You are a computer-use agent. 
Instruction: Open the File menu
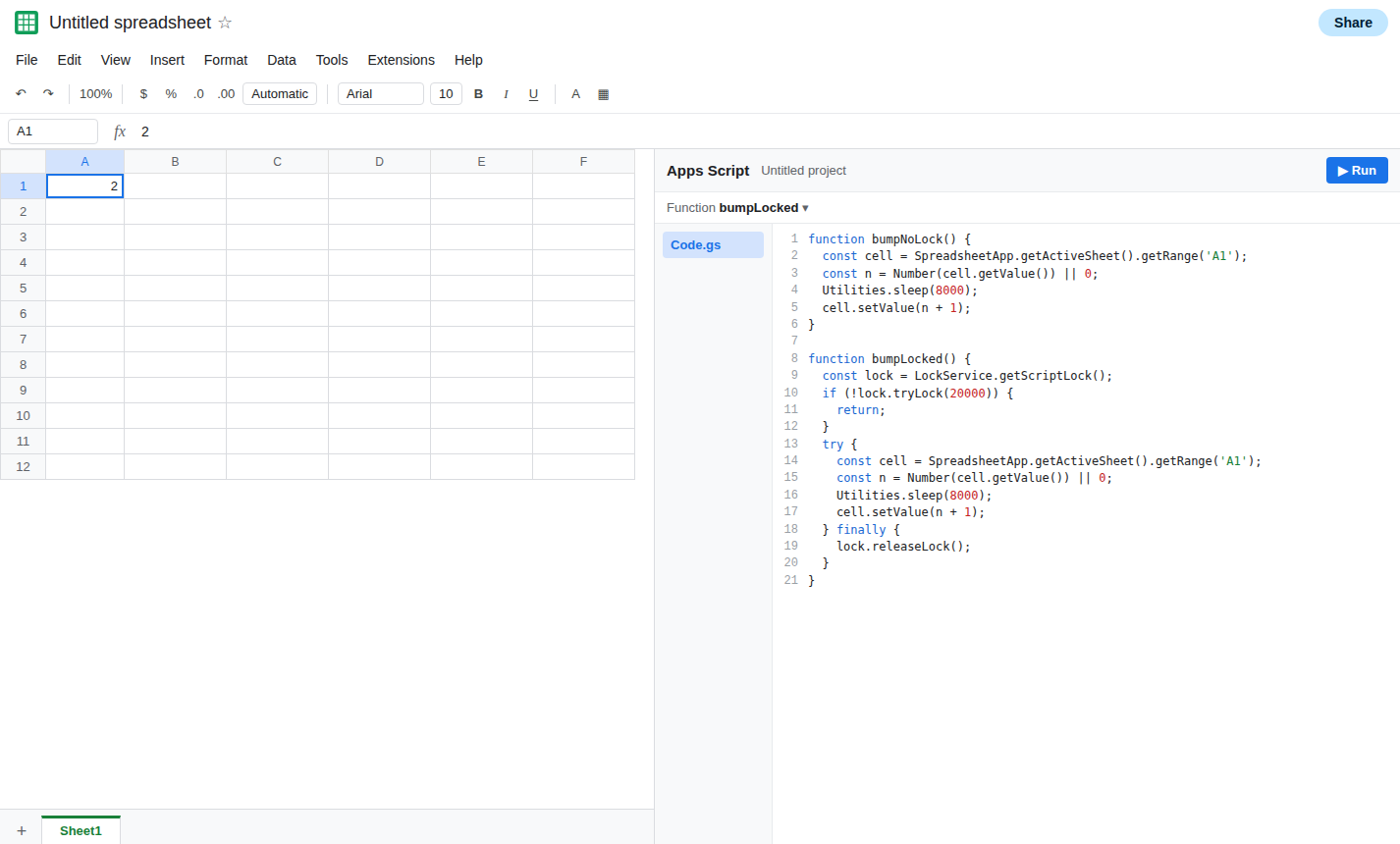[x=27, y=60]
